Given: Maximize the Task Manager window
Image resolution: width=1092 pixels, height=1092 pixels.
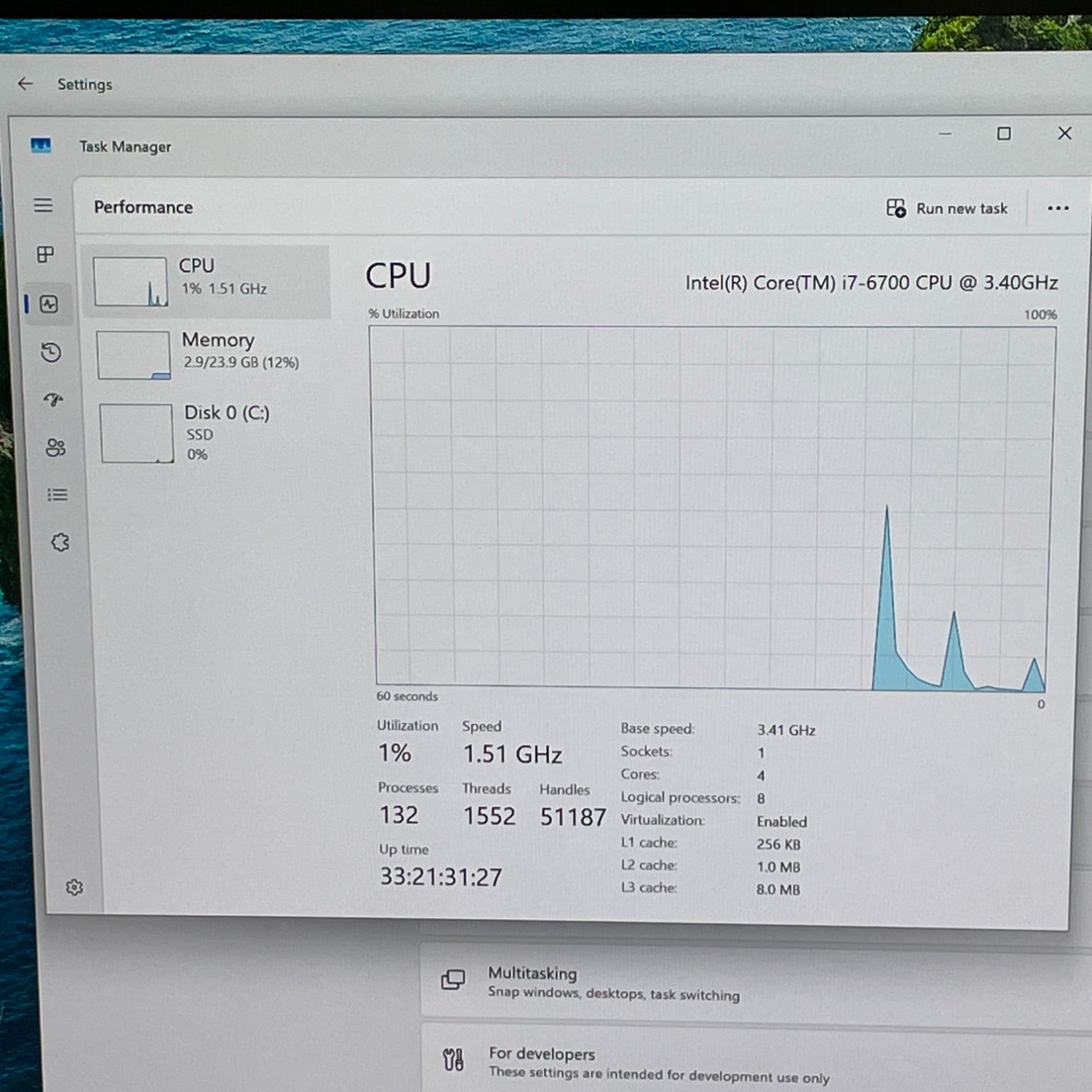Looking at the screenshot, I should [1004, 134].
